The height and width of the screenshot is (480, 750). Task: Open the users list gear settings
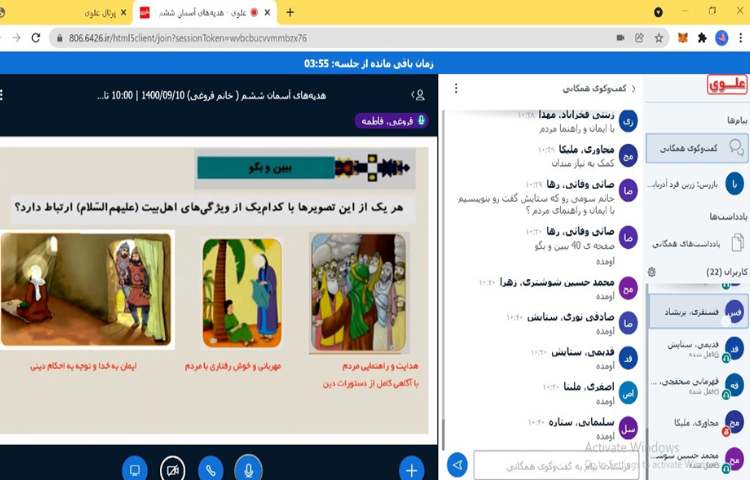point(651,272)
